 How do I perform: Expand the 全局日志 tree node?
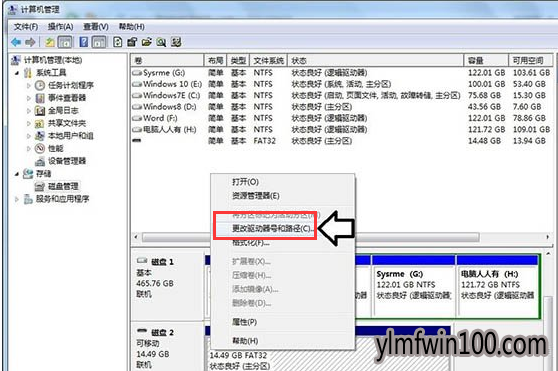29,111
